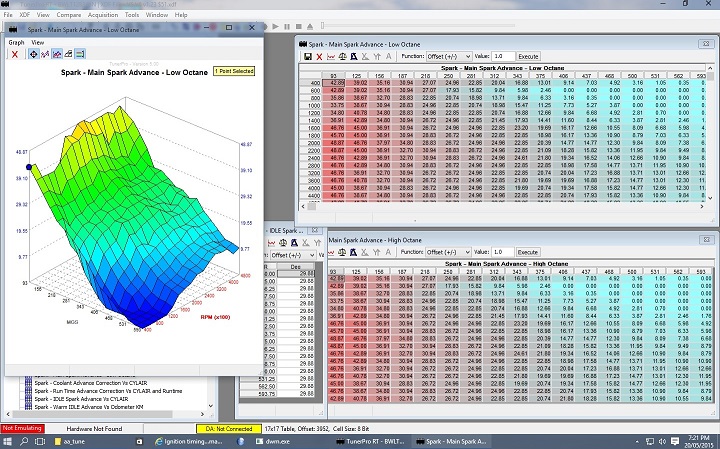Viewport: 720px width, 449px height.
Task: Click the balance scale compare icon in Low Octane table
Action: pyautogui.click(x=342, y=56)
